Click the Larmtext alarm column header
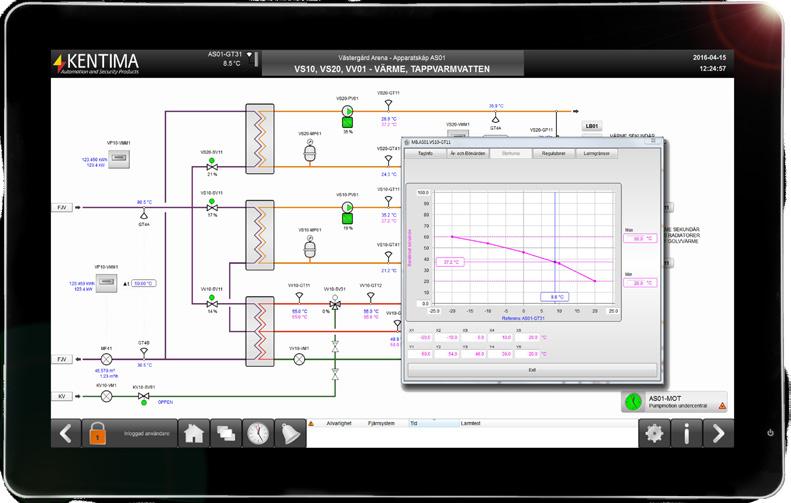Image resolution: width=791 pixels, height=503 pixels. [470, 423]
